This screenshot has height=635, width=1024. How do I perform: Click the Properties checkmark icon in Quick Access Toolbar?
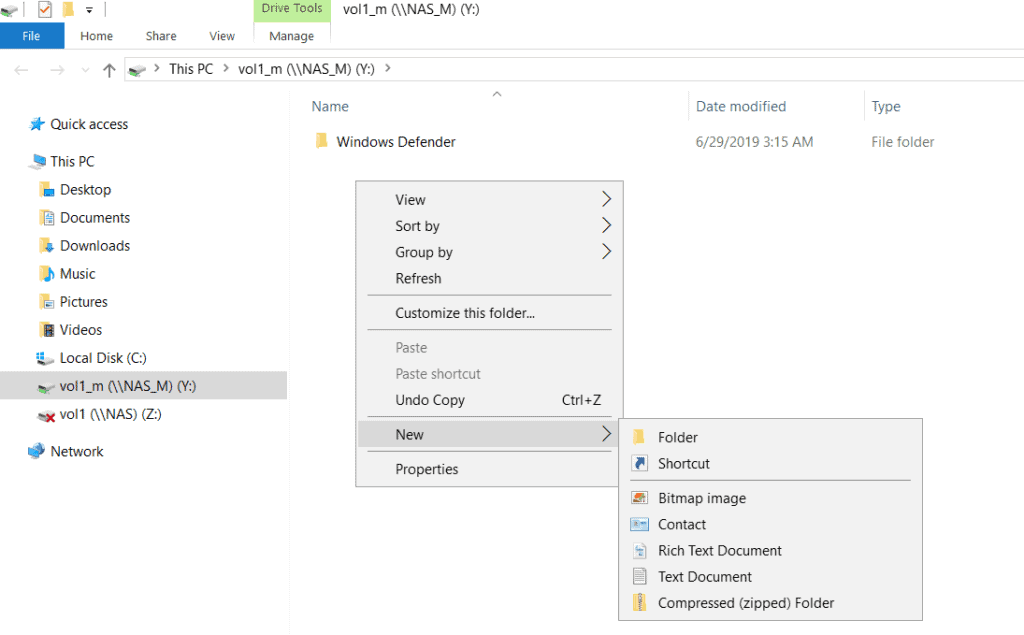pyautogui.click(x=44, y=9)
